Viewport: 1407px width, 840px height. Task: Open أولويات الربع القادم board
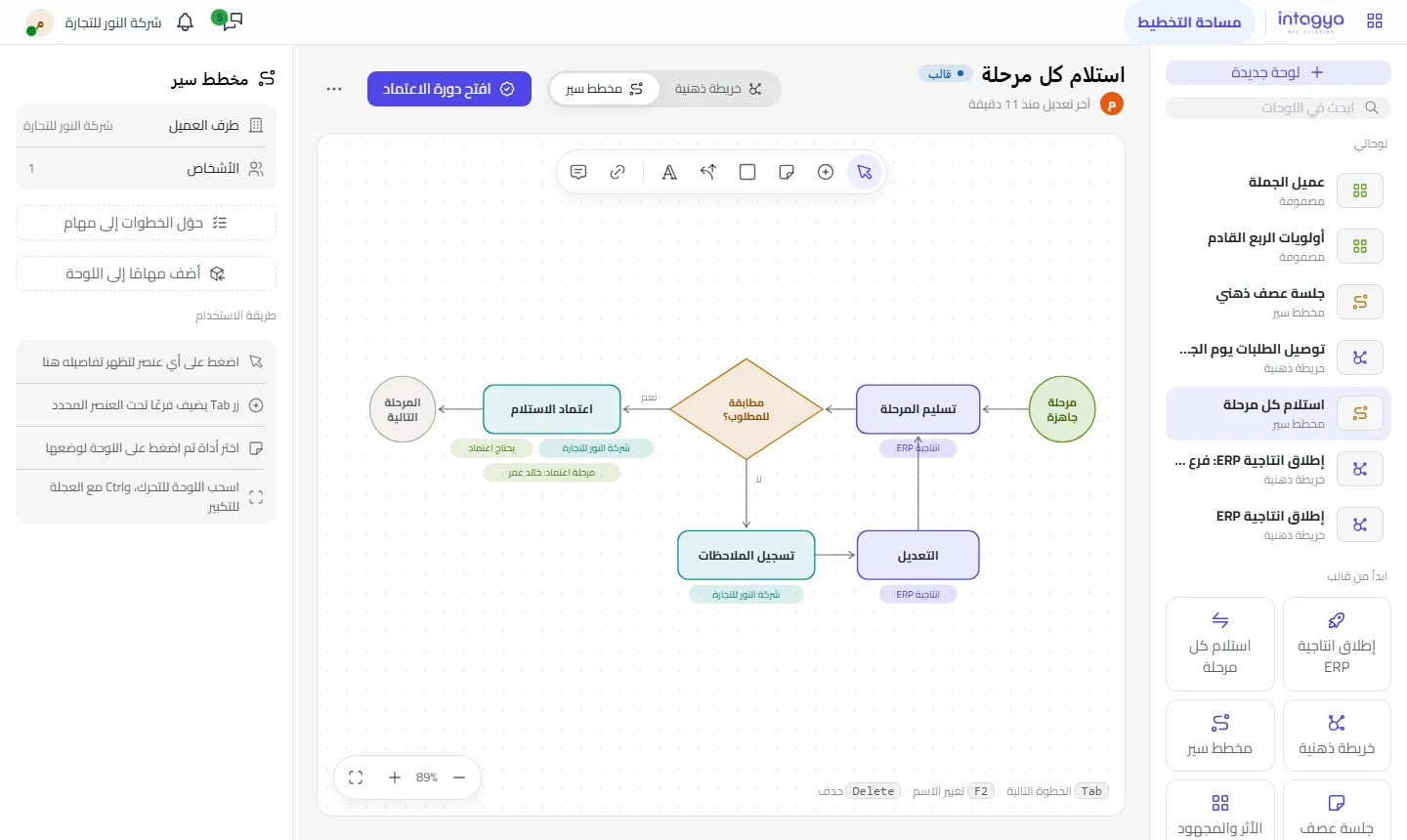1278,246
